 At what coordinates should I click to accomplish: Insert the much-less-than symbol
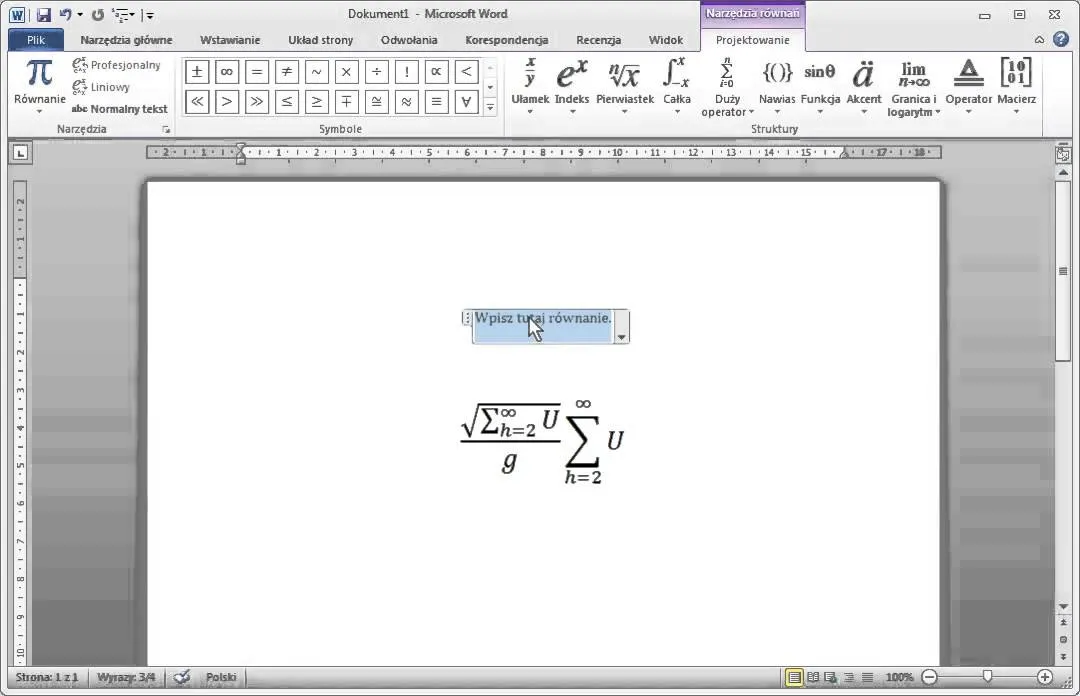tap(196, 102)
